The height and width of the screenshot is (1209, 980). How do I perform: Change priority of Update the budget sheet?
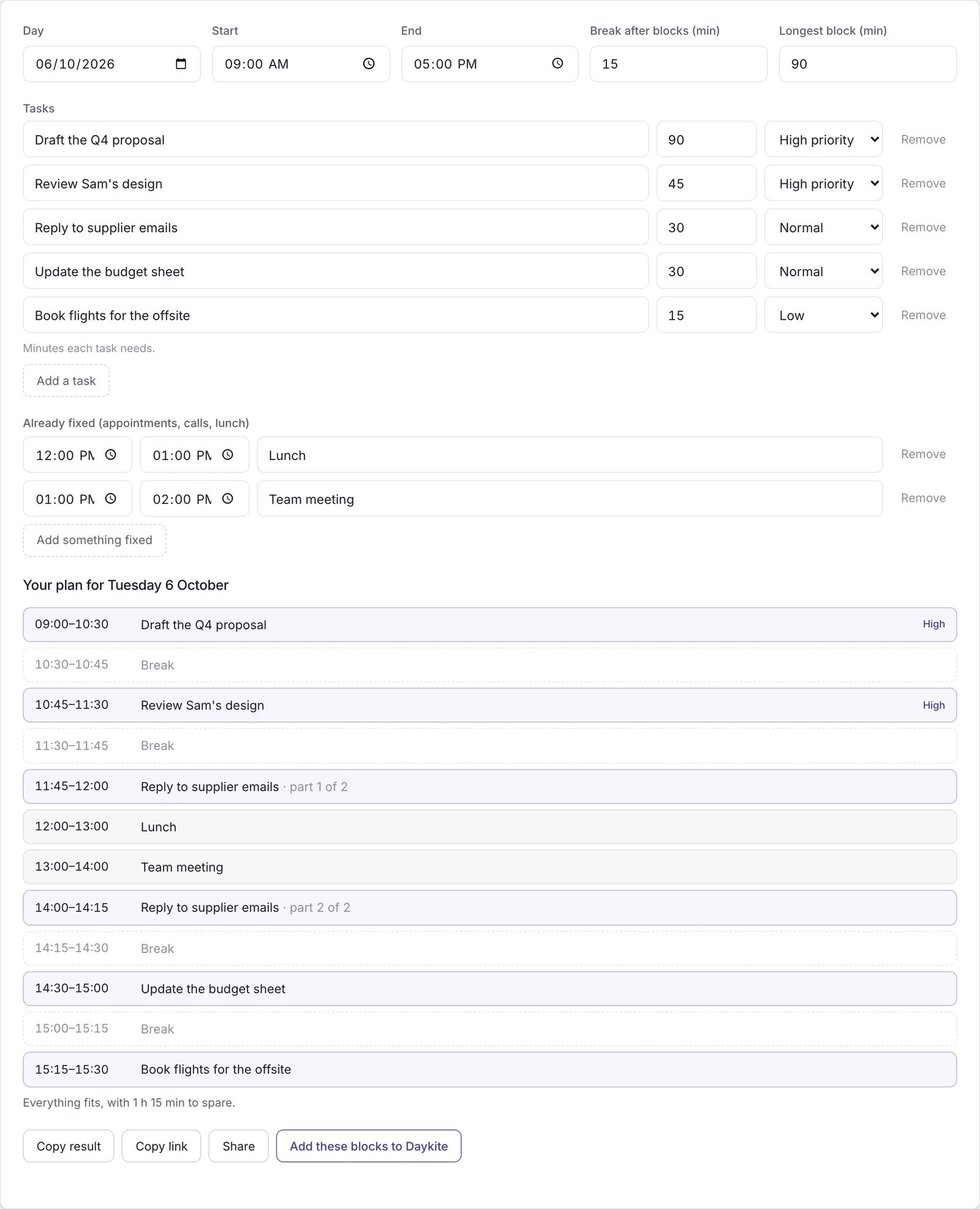[823, 271]
